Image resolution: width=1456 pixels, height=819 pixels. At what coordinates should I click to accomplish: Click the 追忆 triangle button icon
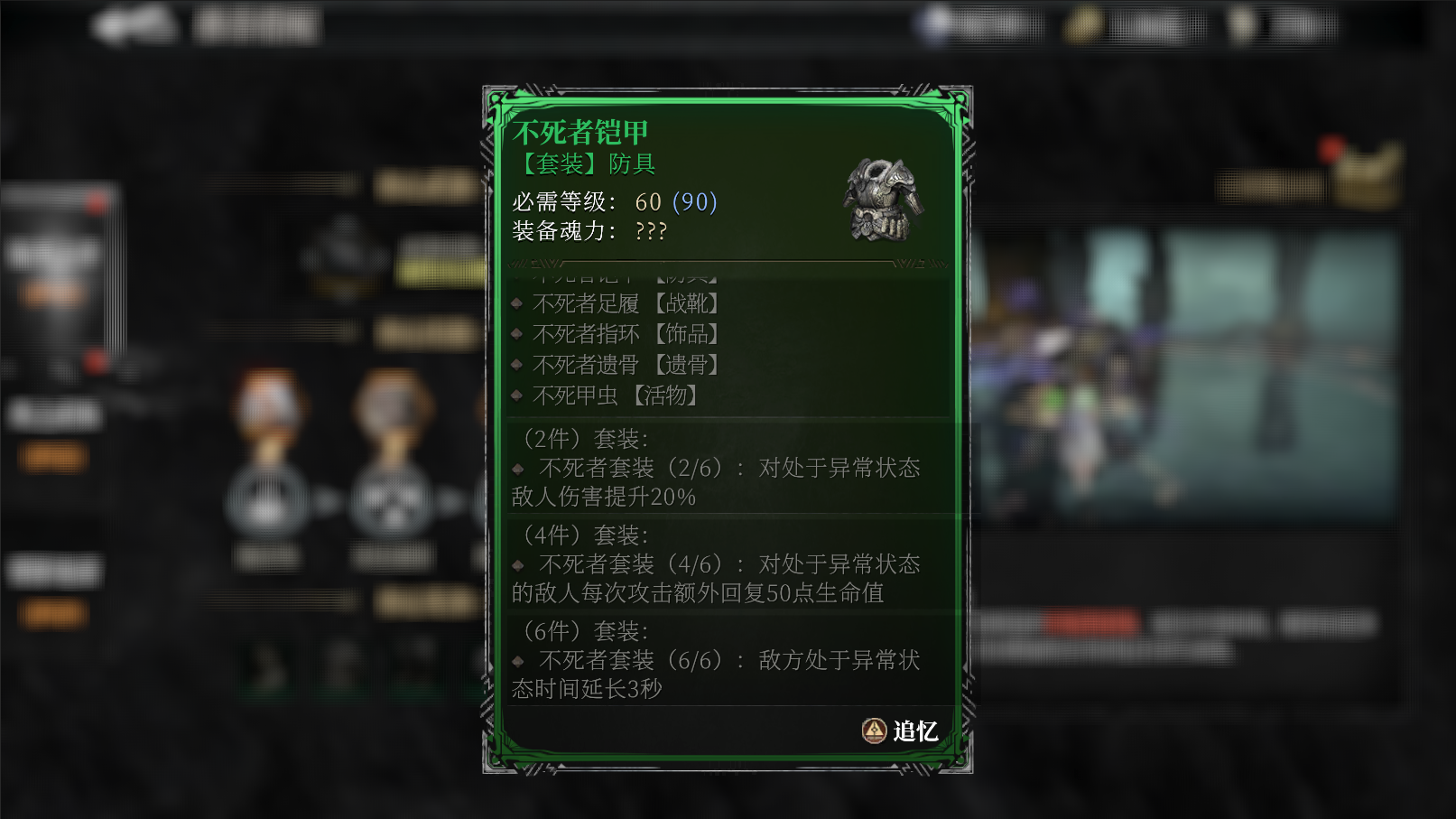[x=874, y=731]
